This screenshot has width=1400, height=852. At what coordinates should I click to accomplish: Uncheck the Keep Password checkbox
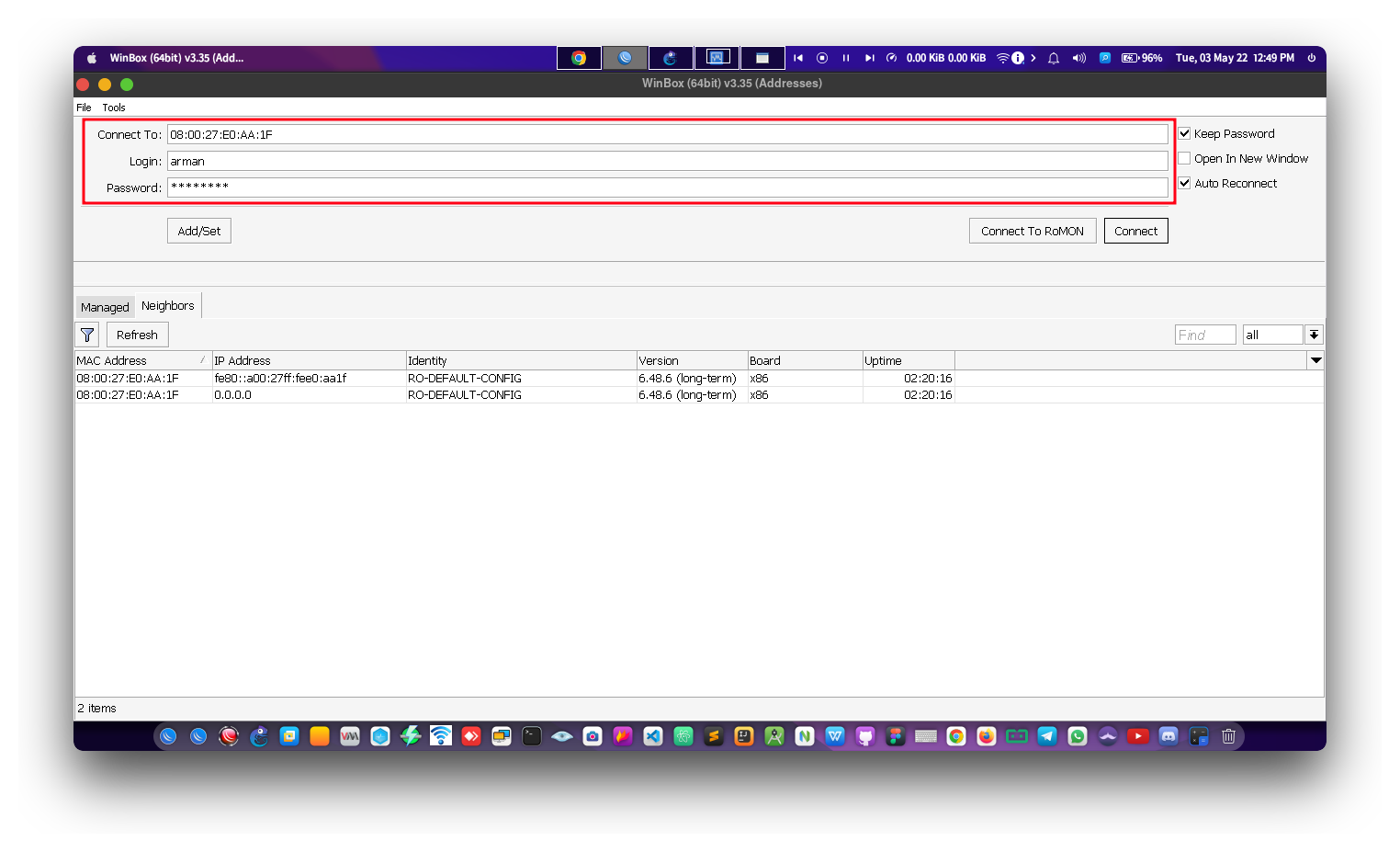1185,134
